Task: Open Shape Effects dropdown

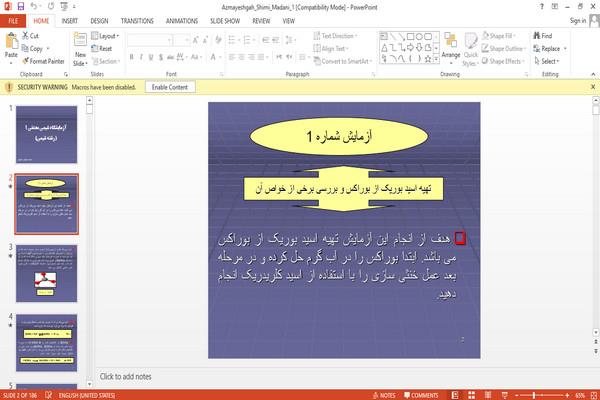Action: coord(503,61)
